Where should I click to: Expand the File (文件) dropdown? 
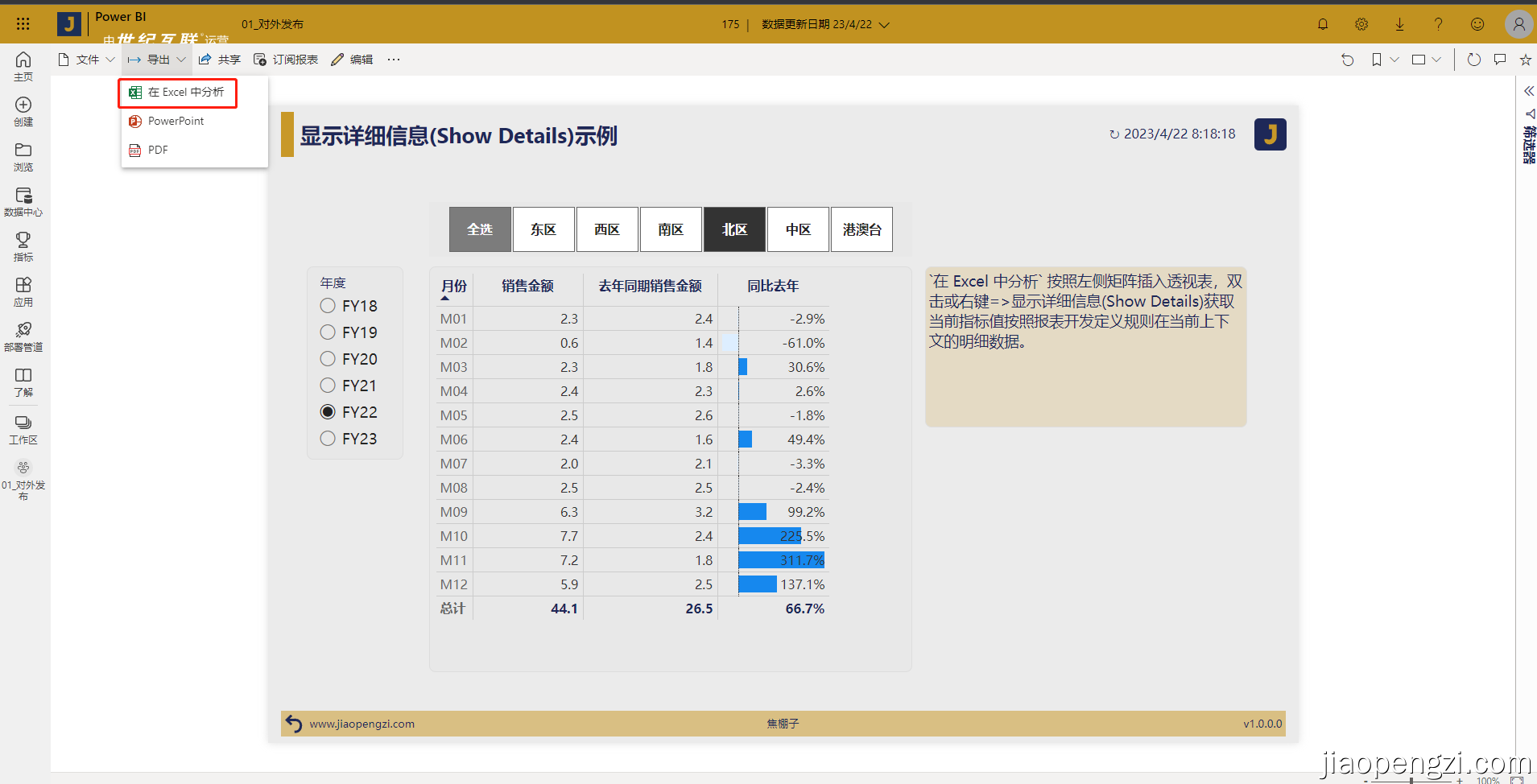coord(87,60)
